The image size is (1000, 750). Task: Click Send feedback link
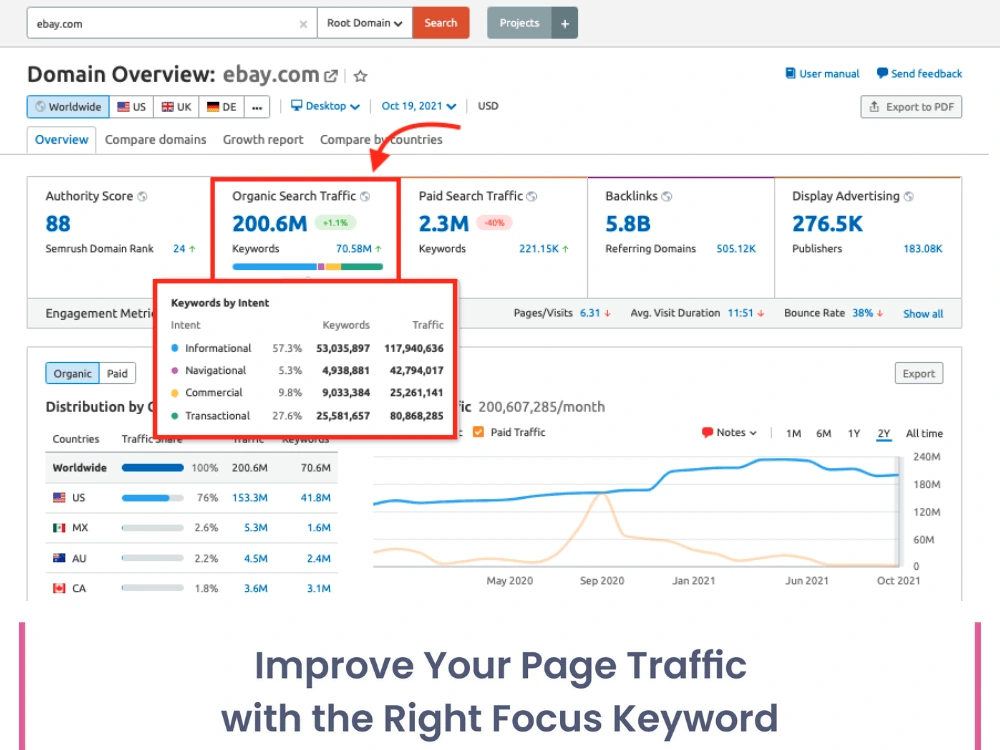919,73
